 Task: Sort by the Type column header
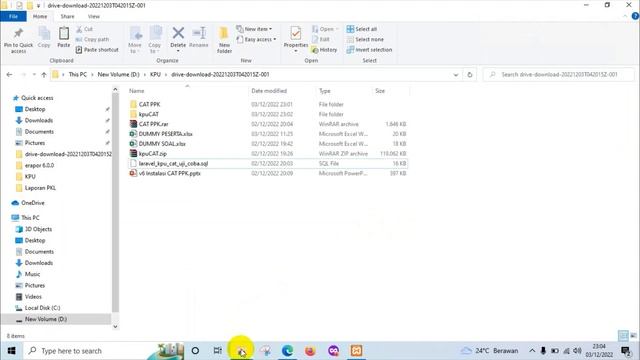pyautogui.click(x=325, y=91)
